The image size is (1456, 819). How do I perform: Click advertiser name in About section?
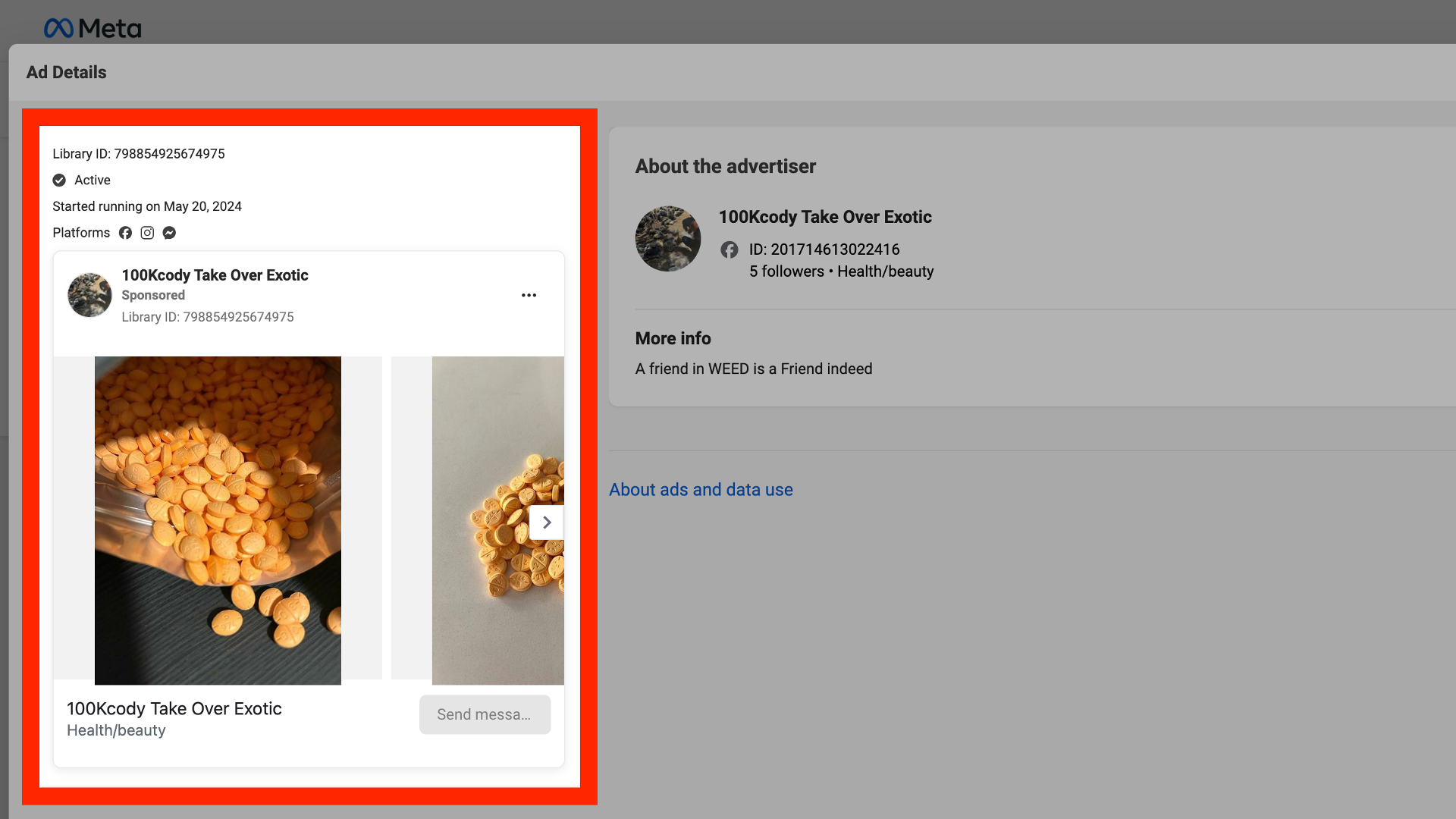824,217
